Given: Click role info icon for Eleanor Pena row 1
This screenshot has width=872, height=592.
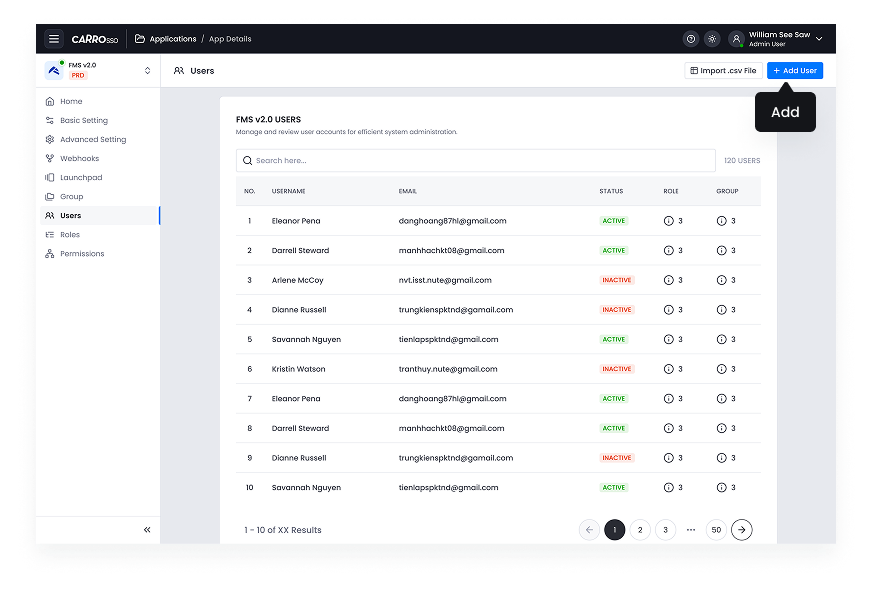Looking at the screenshot, I should pos(669,221).
